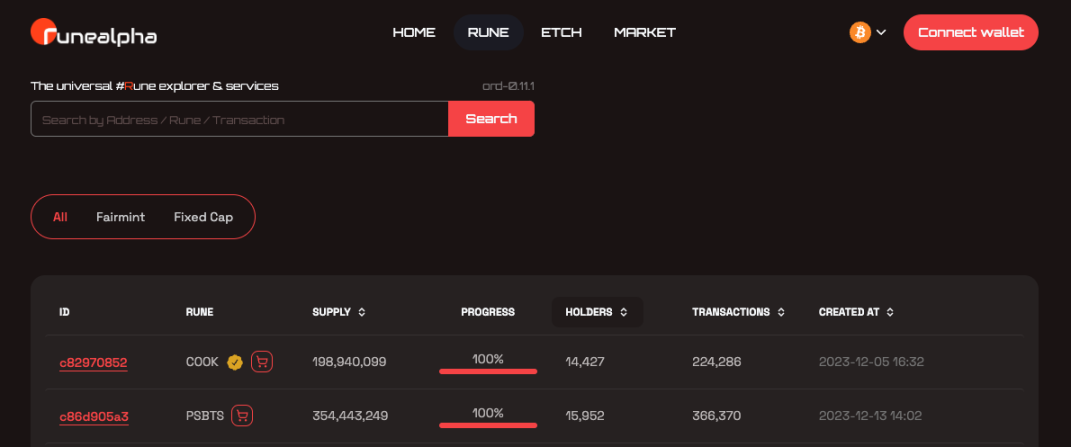This screenshot has width=1071, height=447.
Task: Open the HOME menu item
Action: click(x=414, y=32)
